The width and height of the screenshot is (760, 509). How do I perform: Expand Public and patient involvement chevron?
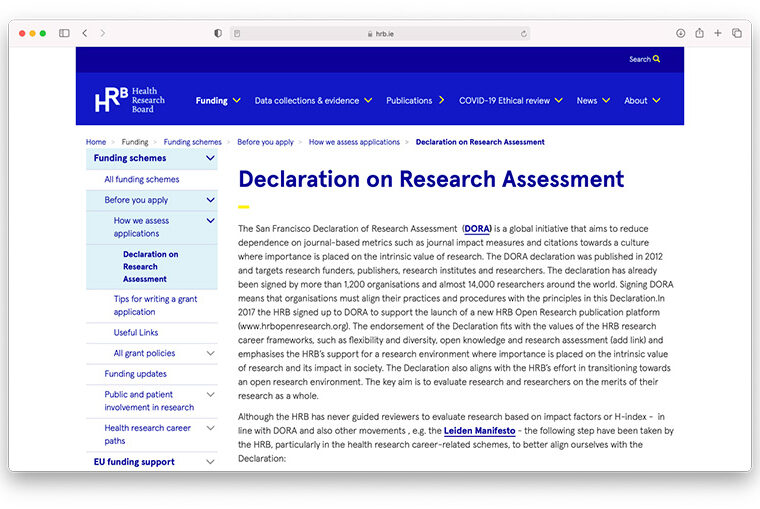(x=210, y=395)
